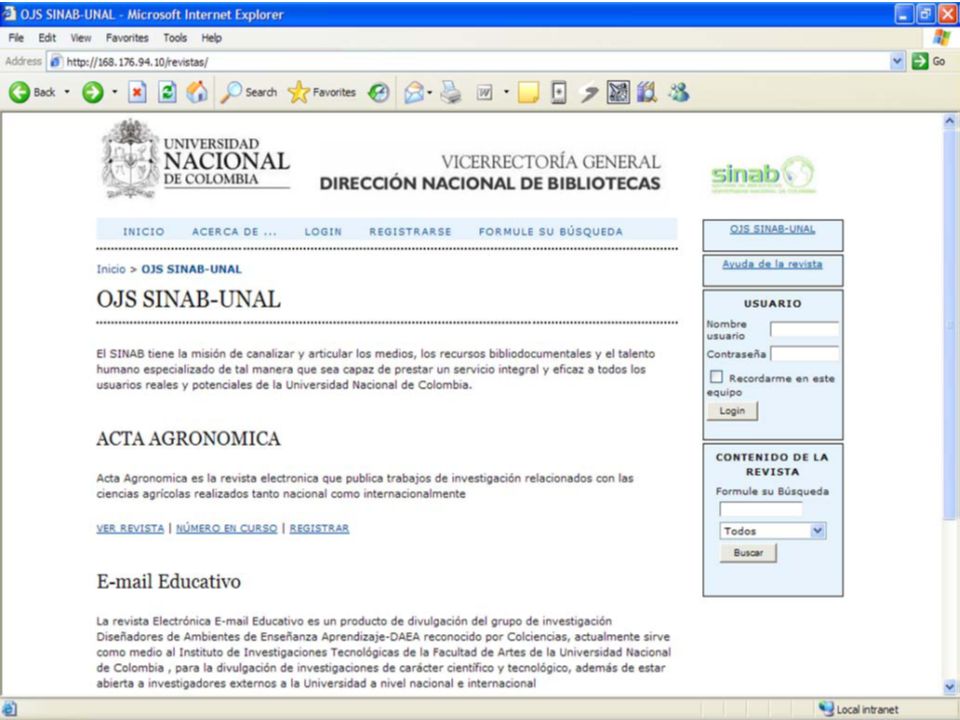Open the Back button history dropdown arrow

pos(67,92)
